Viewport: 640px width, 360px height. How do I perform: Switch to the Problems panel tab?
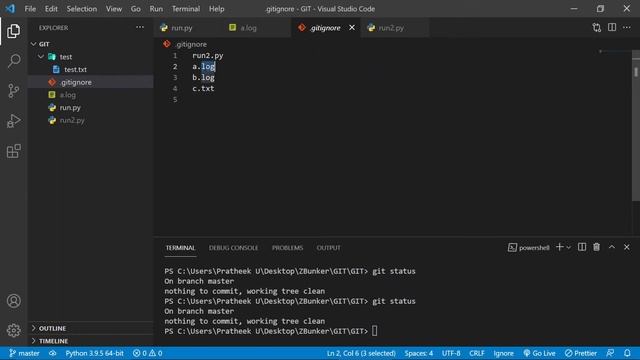[x=287, y=248]
